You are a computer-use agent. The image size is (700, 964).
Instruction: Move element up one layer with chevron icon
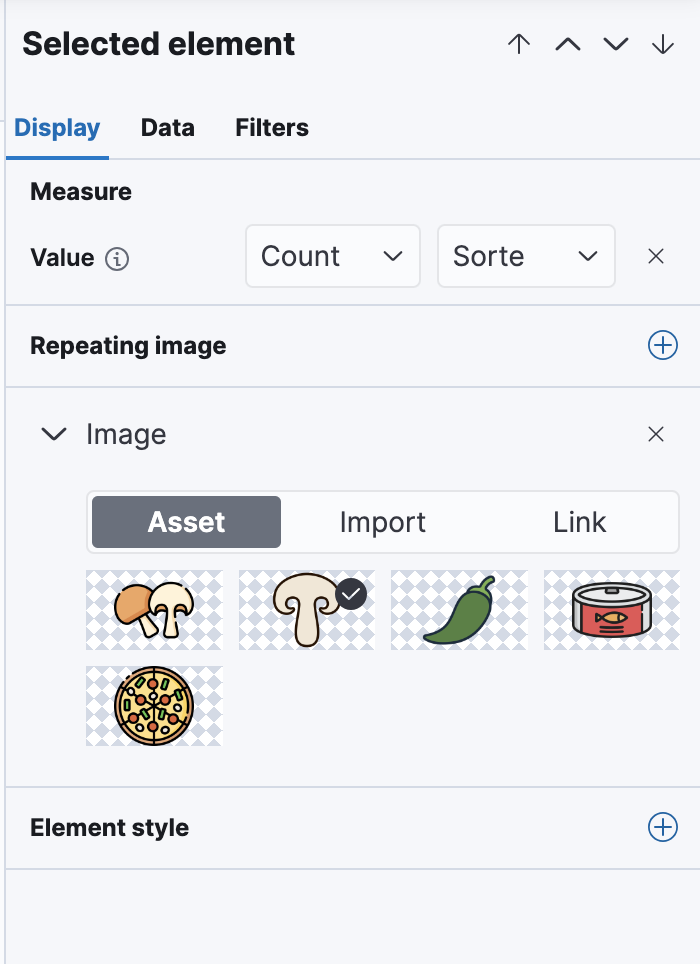(x=568, y=44)
